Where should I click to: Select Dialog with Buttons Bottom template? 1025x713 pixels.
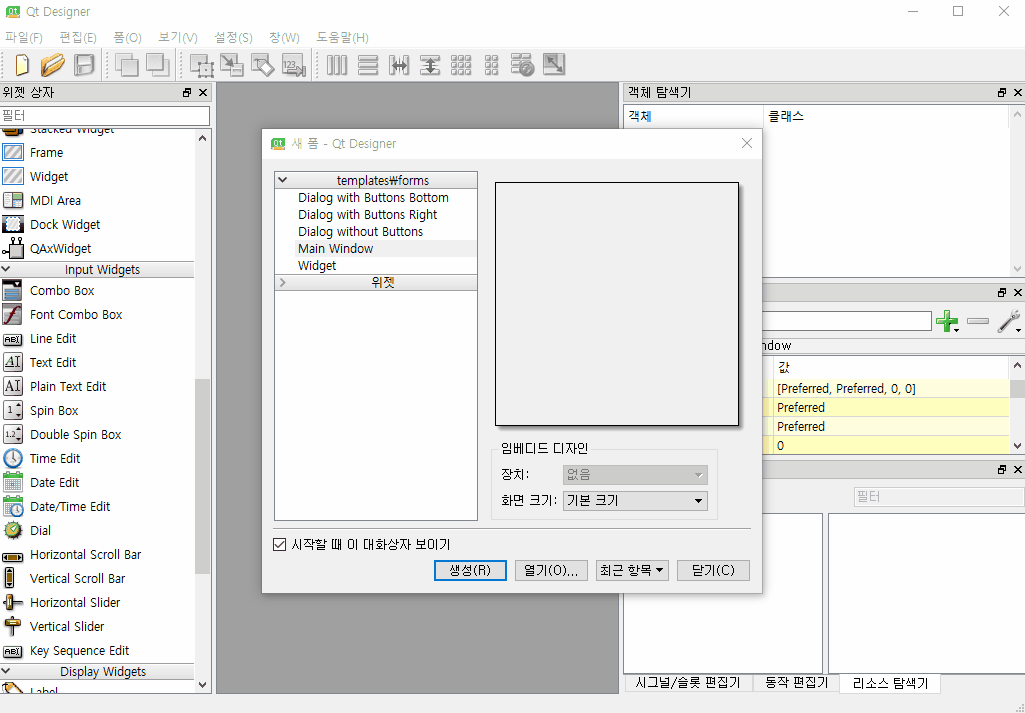tap(373, 197)
